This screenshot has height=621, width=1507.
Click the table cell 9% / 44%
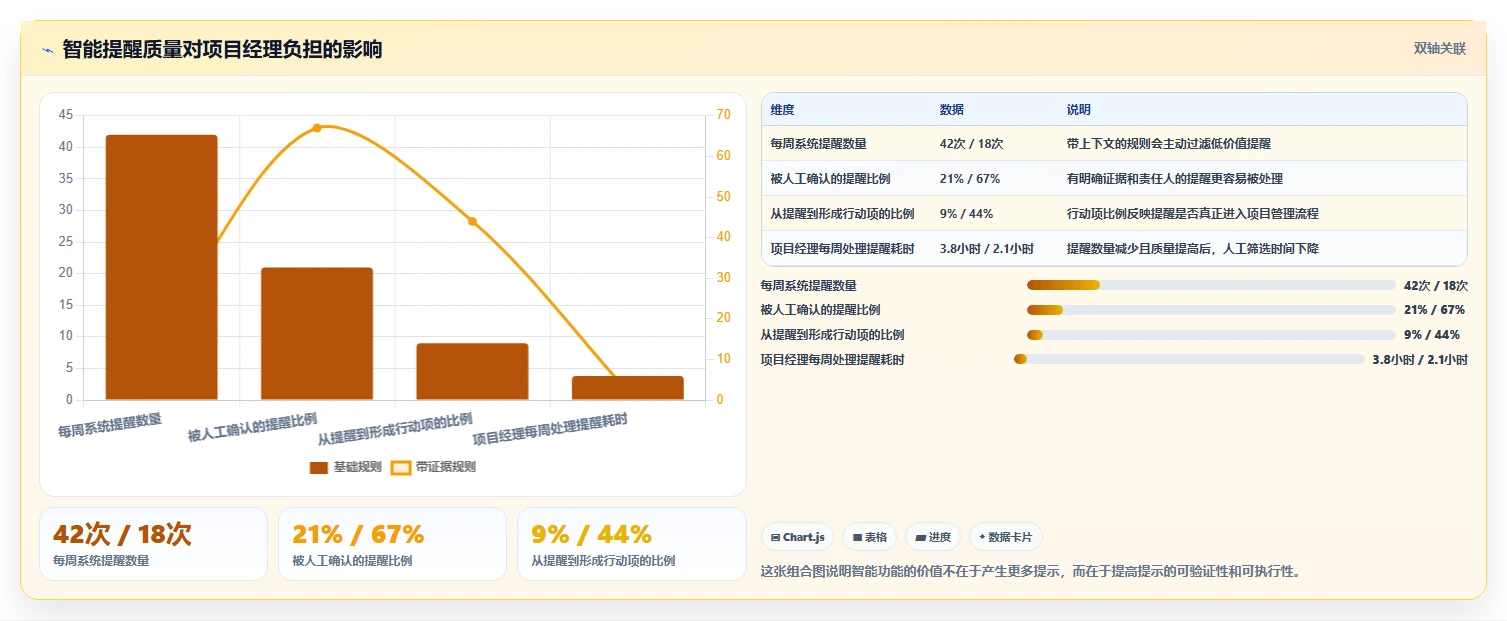pos(966,214)
